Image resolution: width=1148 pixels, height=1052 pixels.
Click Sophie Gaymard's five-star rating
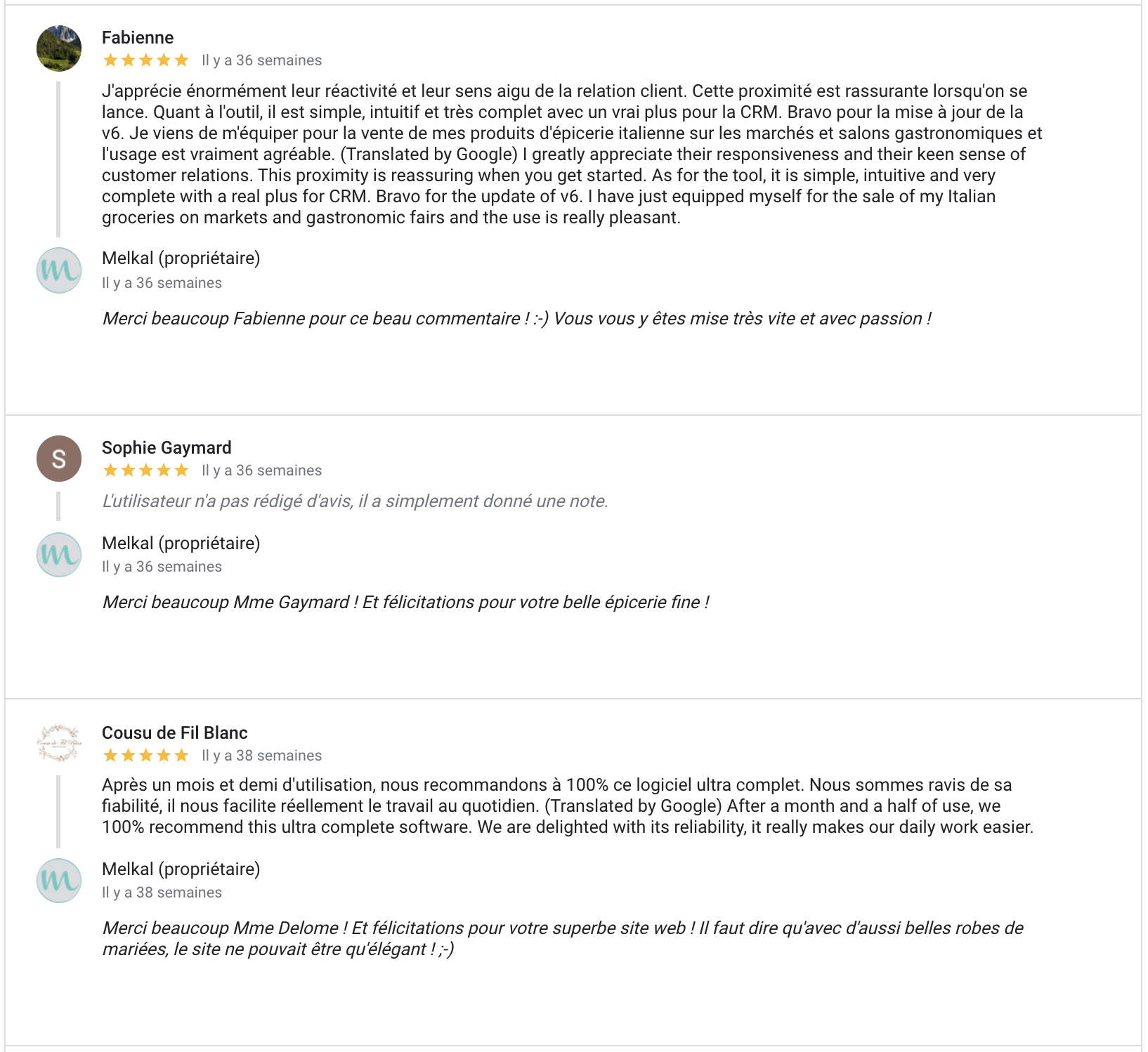(145, 471)
